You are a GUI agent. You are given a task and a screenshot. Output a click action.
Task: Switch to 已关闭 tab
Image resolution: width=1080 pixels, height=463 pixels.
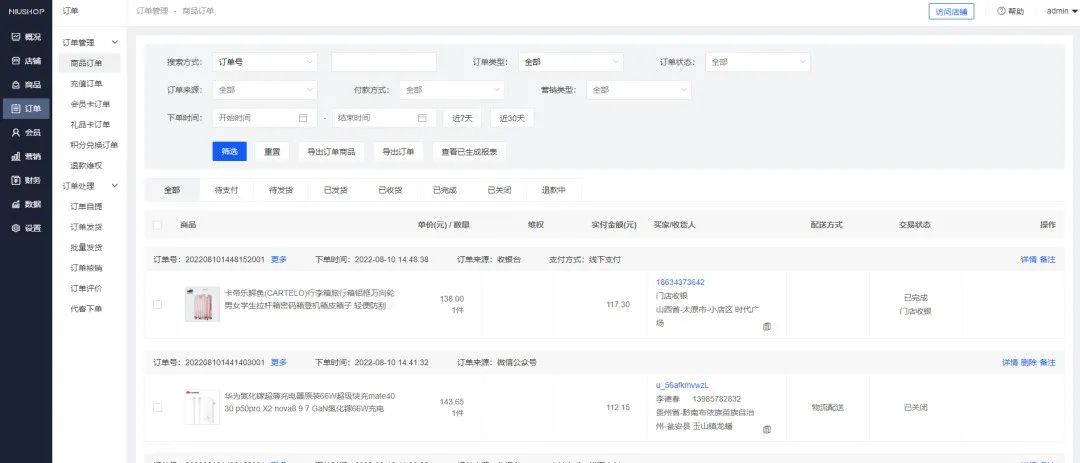pyautogui.click(x=499, y=190)
